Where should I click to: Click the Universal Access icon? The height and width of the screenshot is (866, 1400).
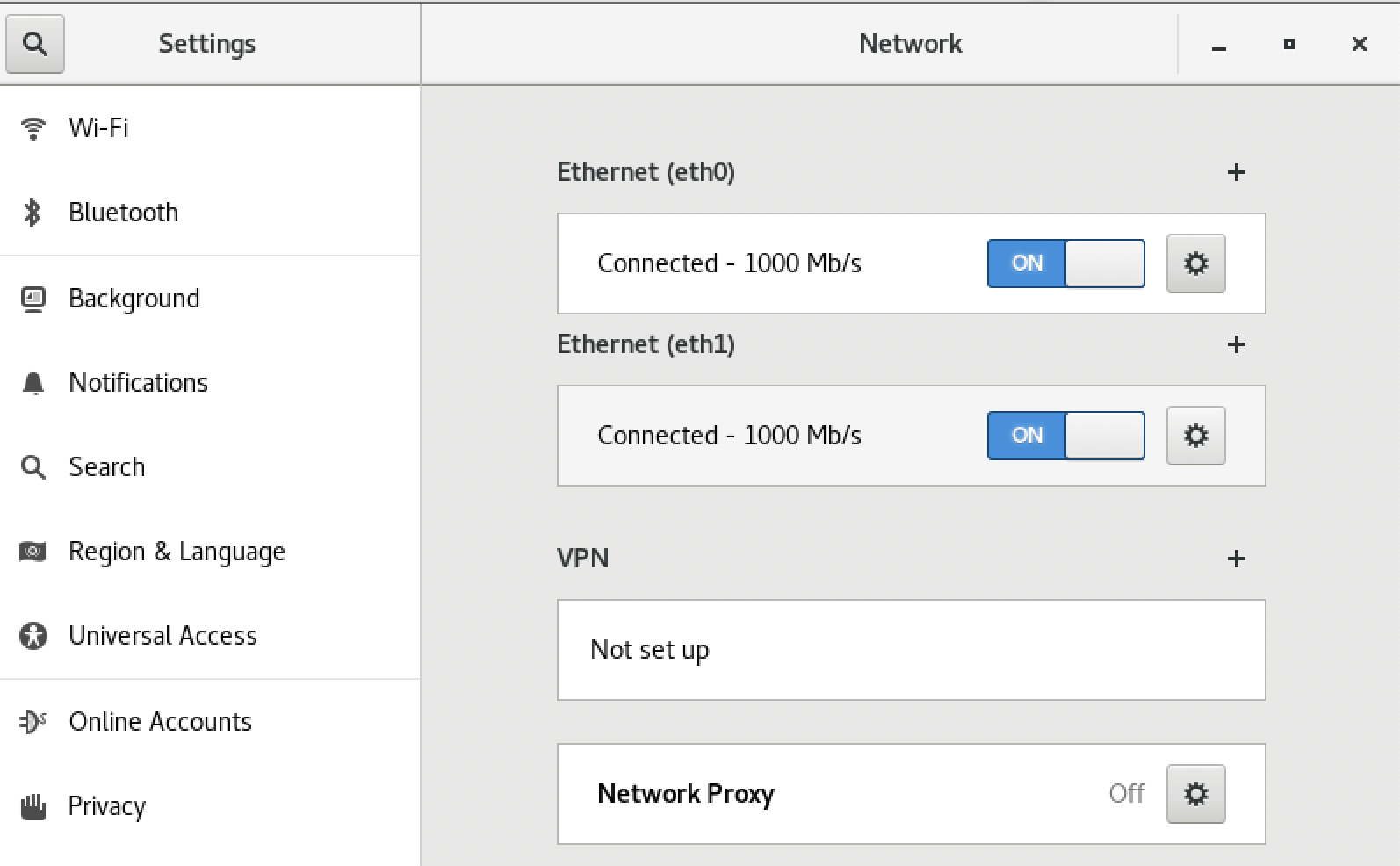point(33,636)
